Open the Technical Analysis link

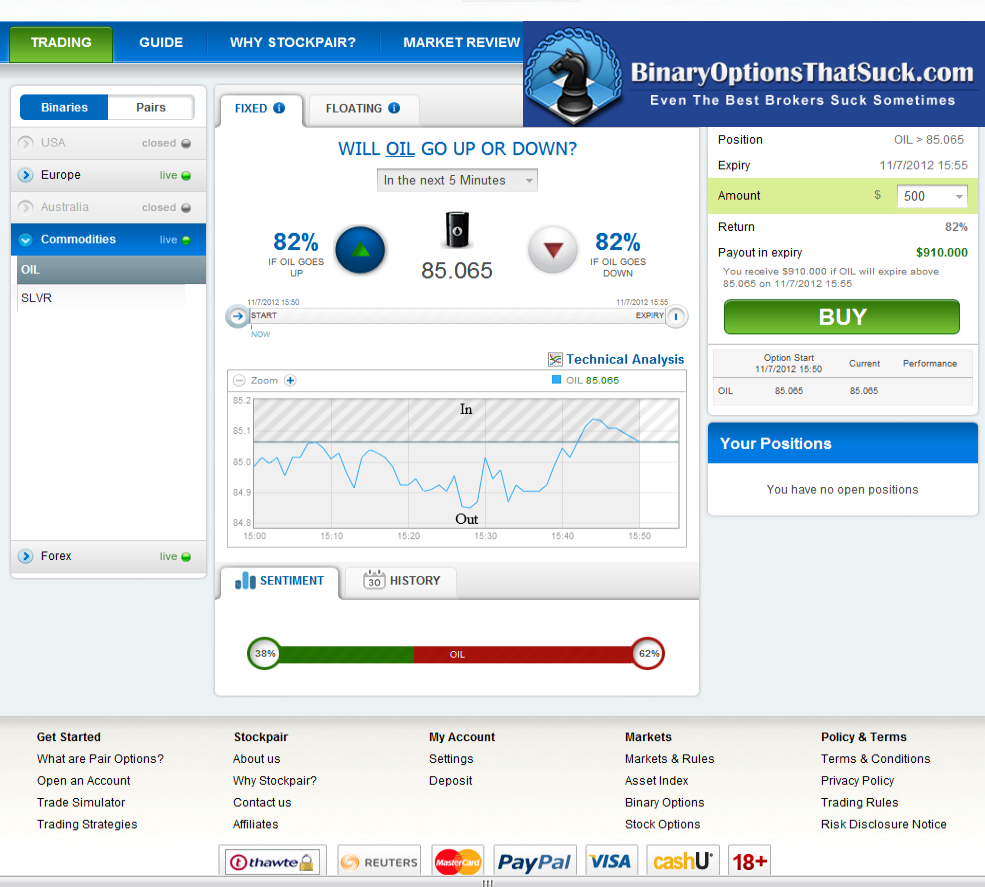pos(625,359)
